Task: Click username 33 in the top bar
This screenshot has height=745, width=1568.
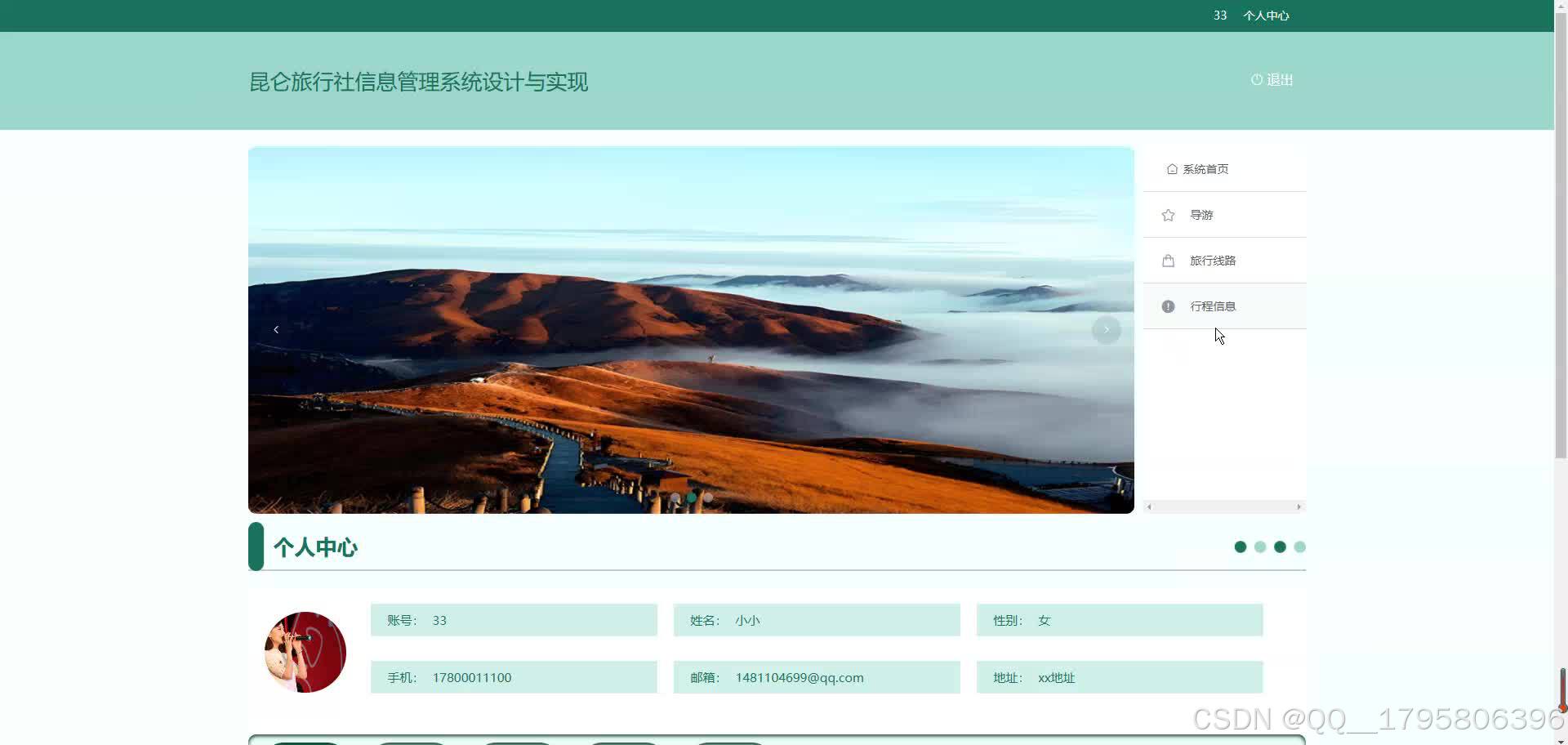Action: pos(1220,16)
